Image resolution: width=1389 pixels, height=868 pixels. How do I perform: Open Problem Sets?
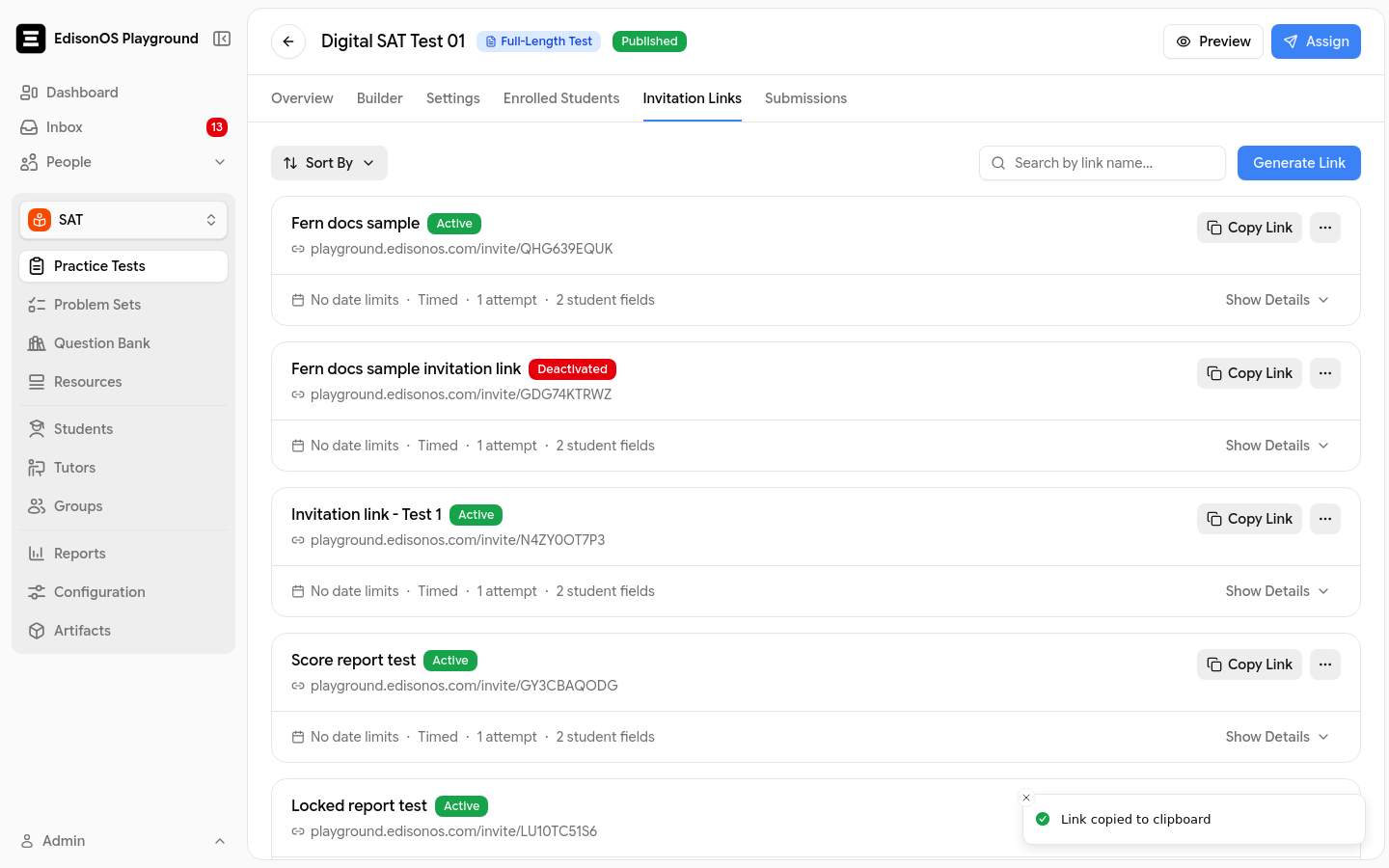point(123,305)
